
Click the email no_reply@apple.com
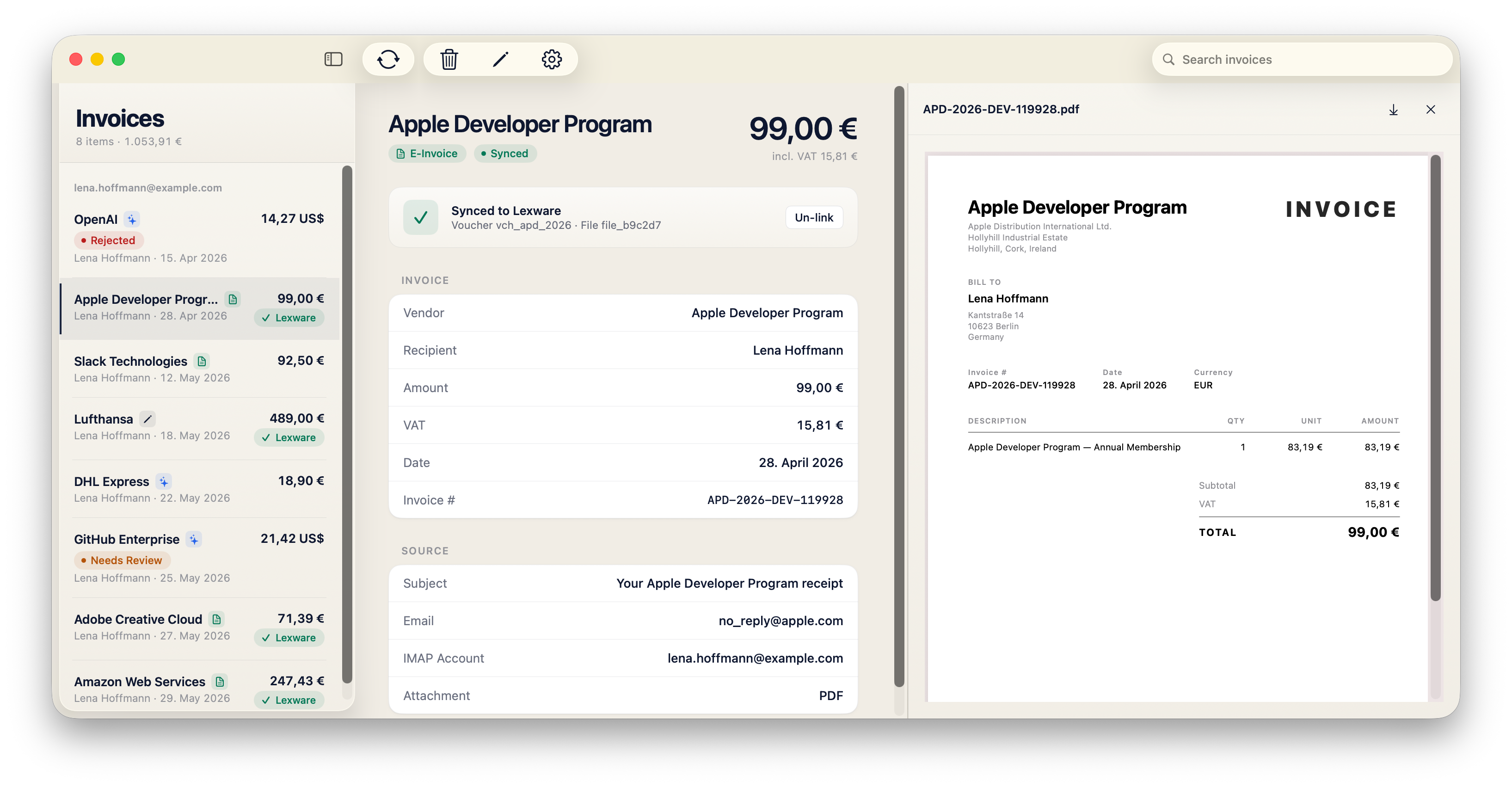point(781,621)
